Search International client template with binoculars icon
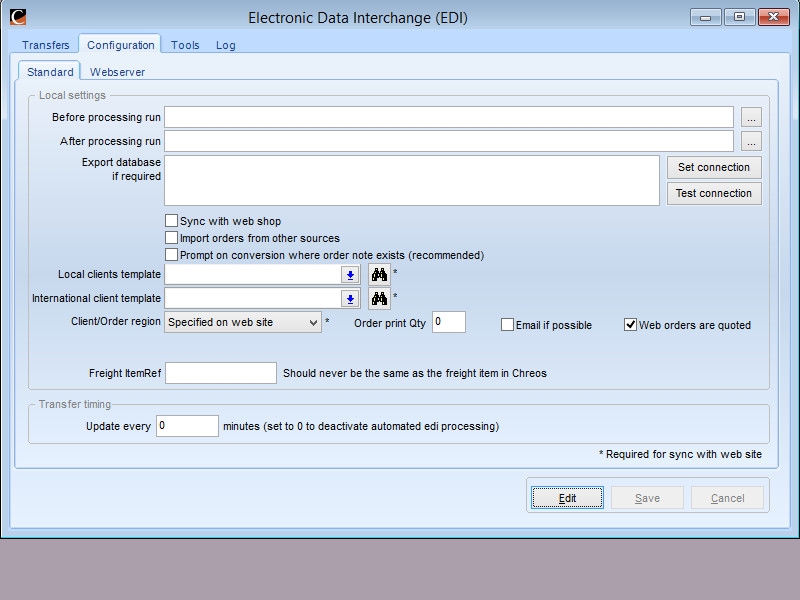 [x=379, y=298]
